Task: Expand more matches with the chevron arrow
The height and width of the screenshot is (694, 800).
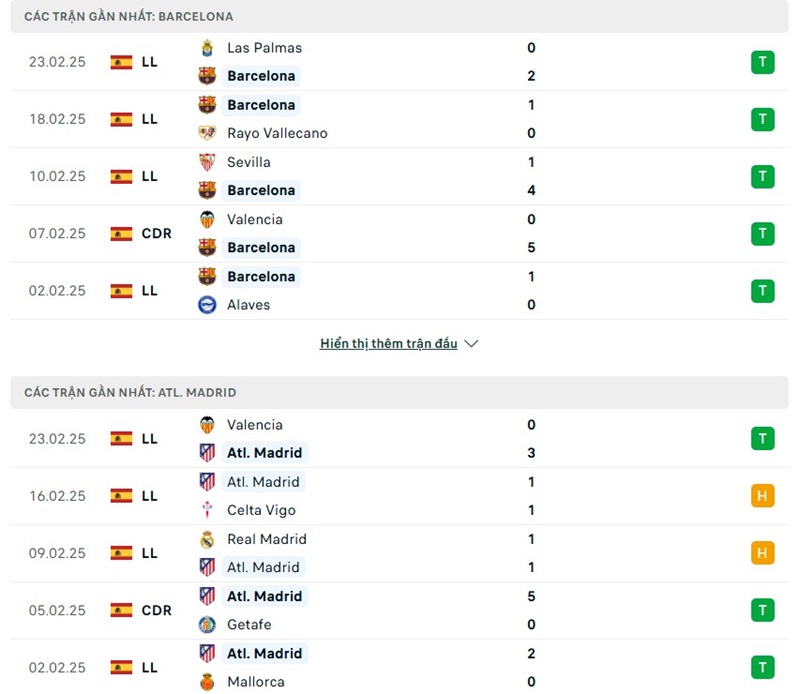Action: pos(472,344)
